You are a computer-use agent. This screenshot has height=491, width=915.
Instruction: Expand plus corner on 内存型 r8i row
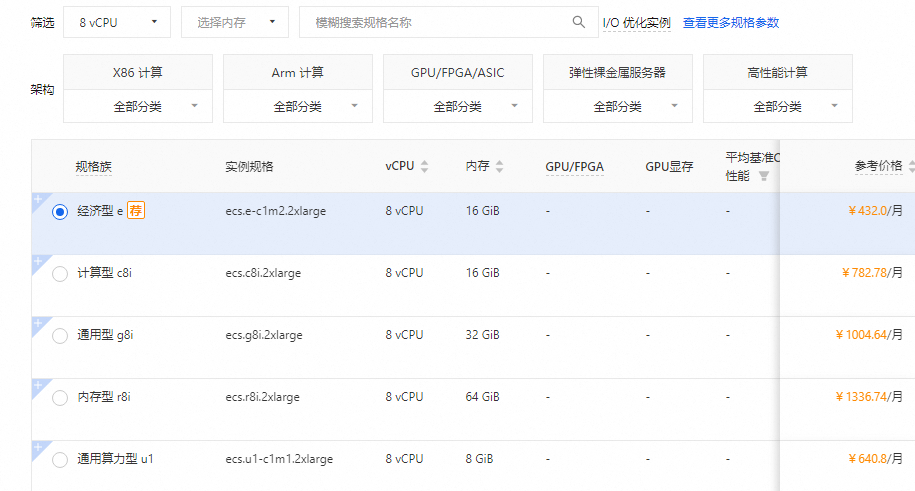pyautogui.click(x=38, y=385)
